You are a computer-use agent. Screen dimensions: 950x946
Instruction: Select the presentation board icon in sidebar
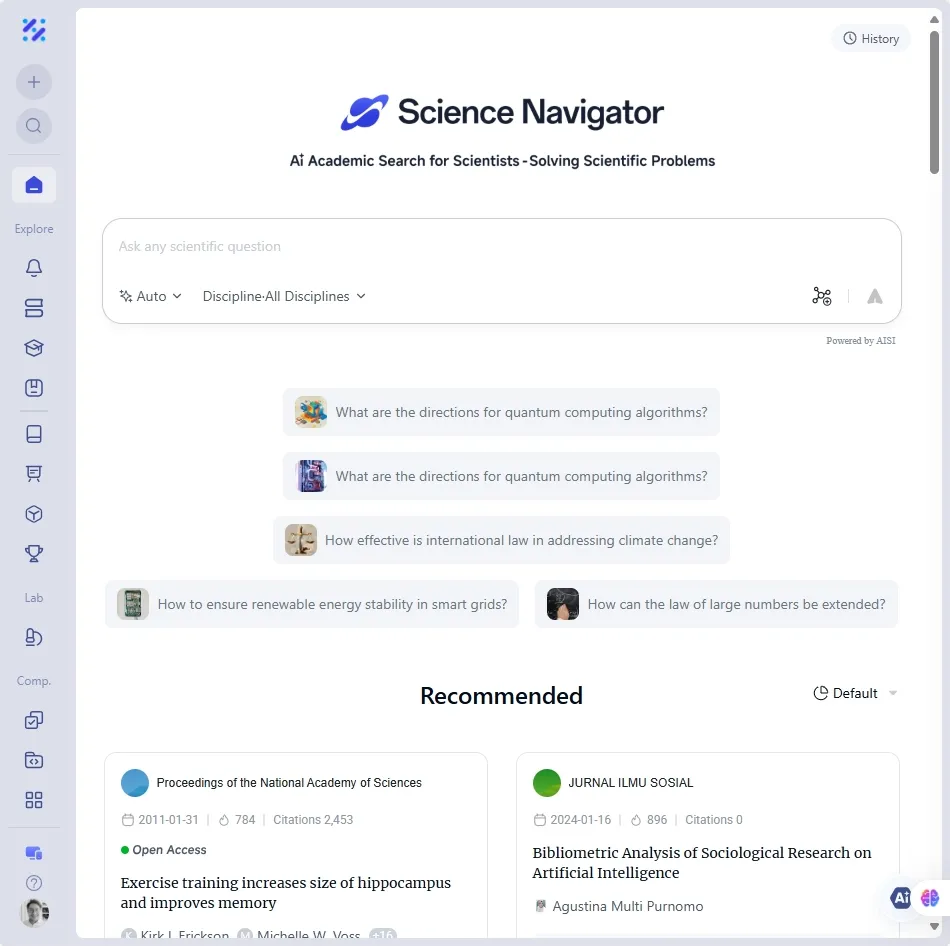point(33,473)
